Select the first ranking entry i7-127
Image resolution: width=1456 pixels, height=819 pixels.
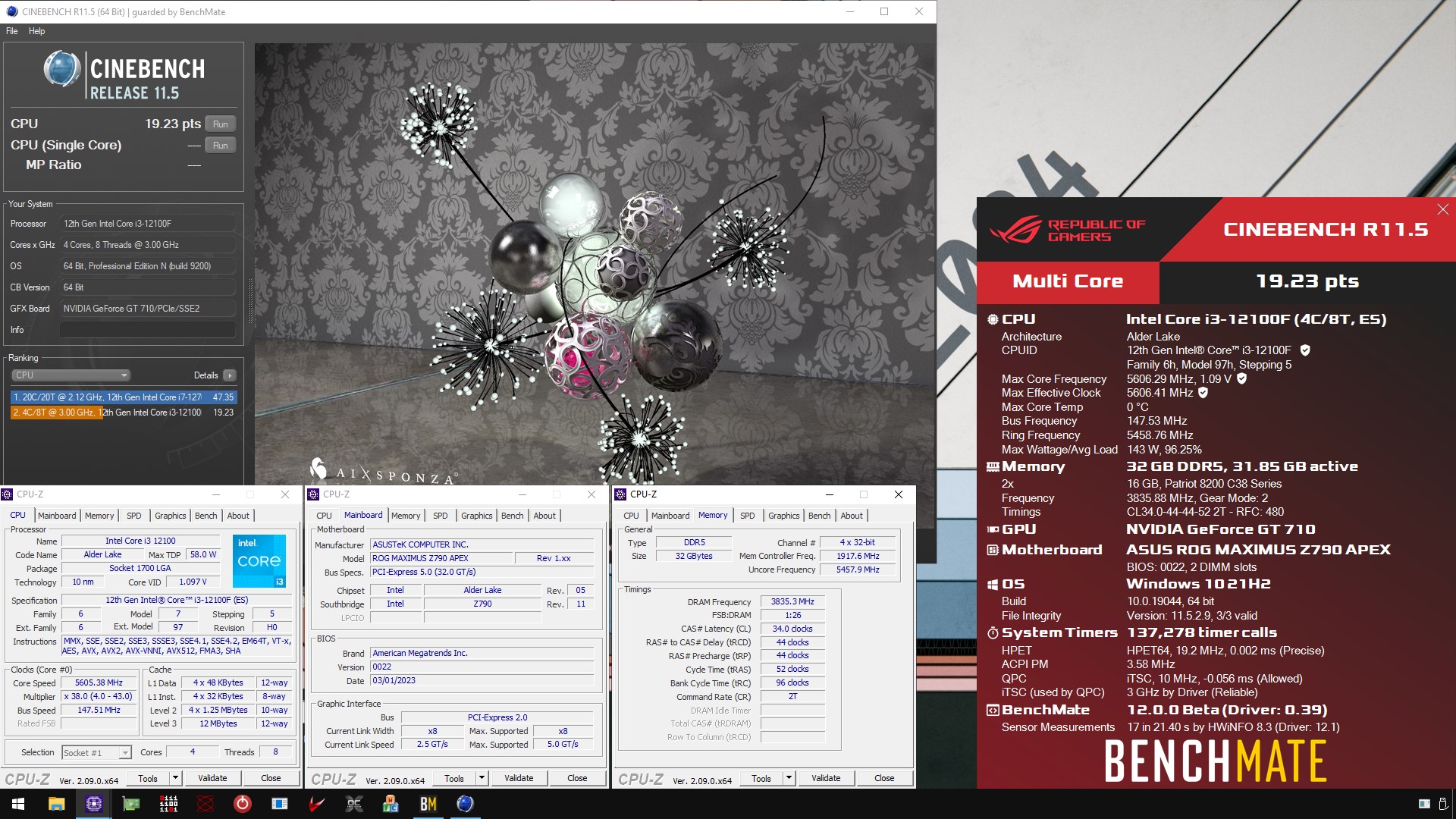tap(124, 397)
